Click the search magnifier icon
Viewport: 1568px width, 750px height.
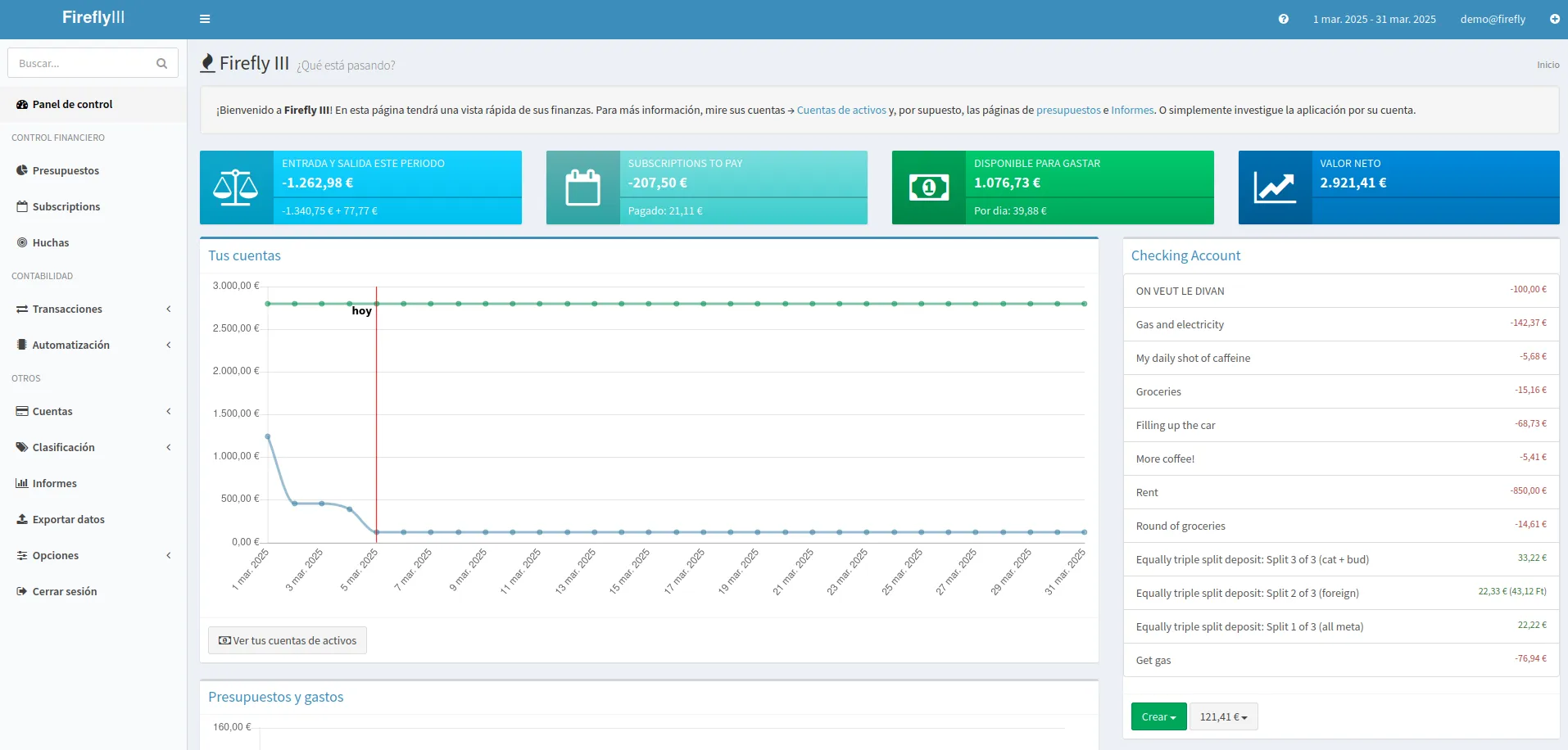[161, 62]
